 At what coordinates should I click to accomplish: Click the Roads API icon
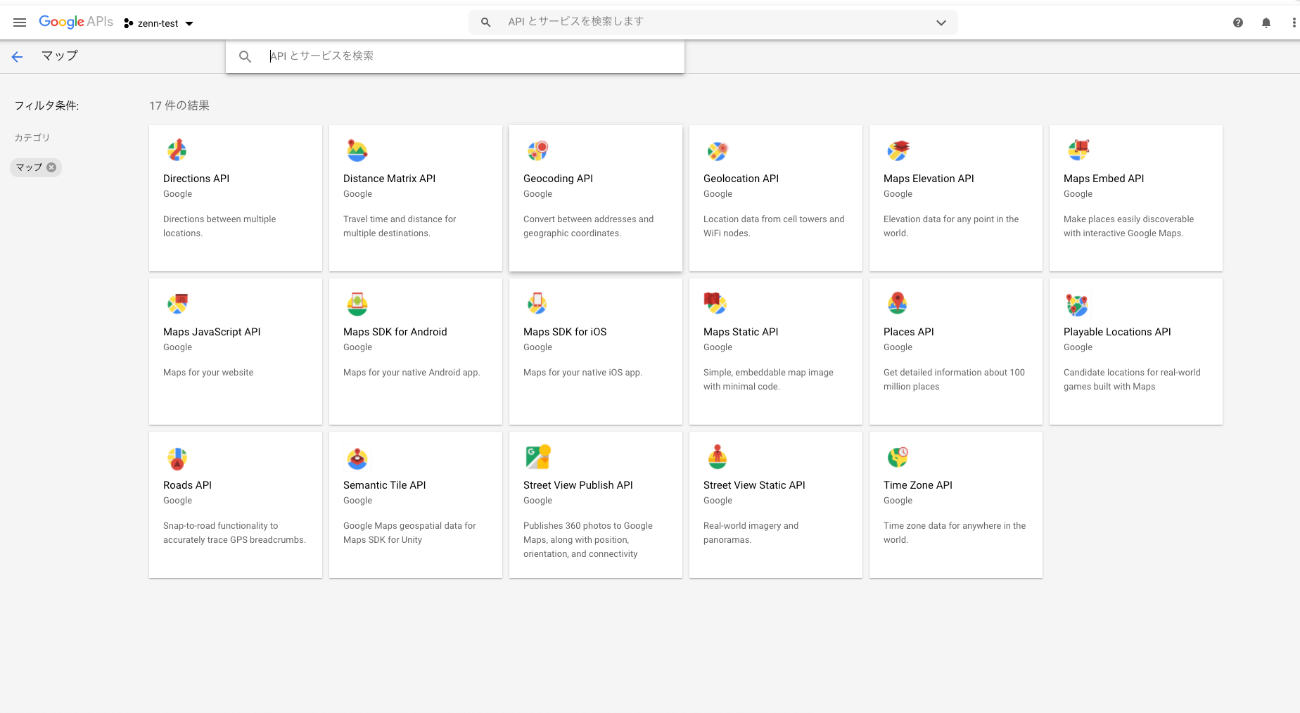click(177, 458)
